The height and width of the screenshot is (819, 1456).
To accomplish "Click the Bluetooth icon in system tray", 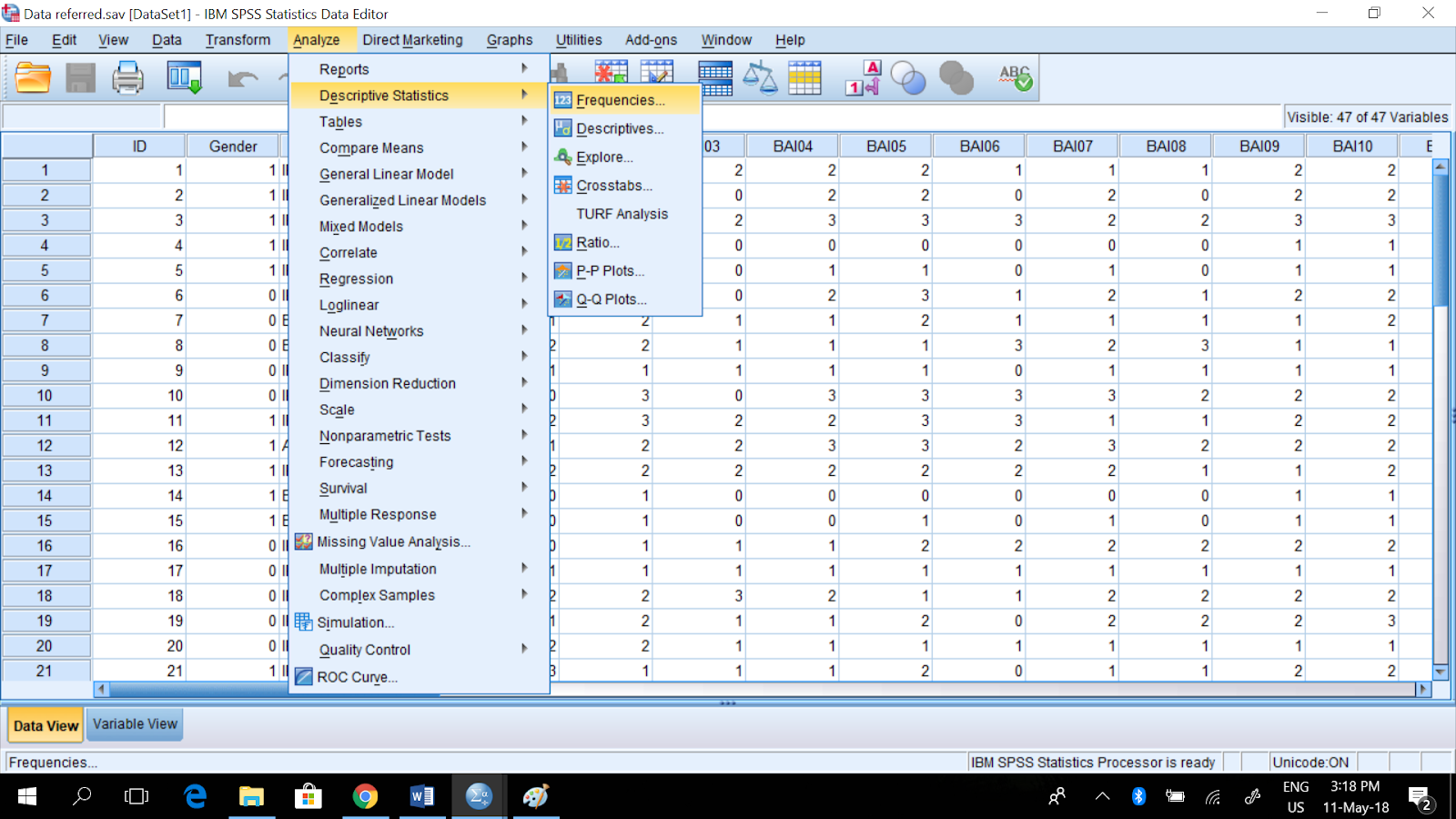I will 1138,797.
